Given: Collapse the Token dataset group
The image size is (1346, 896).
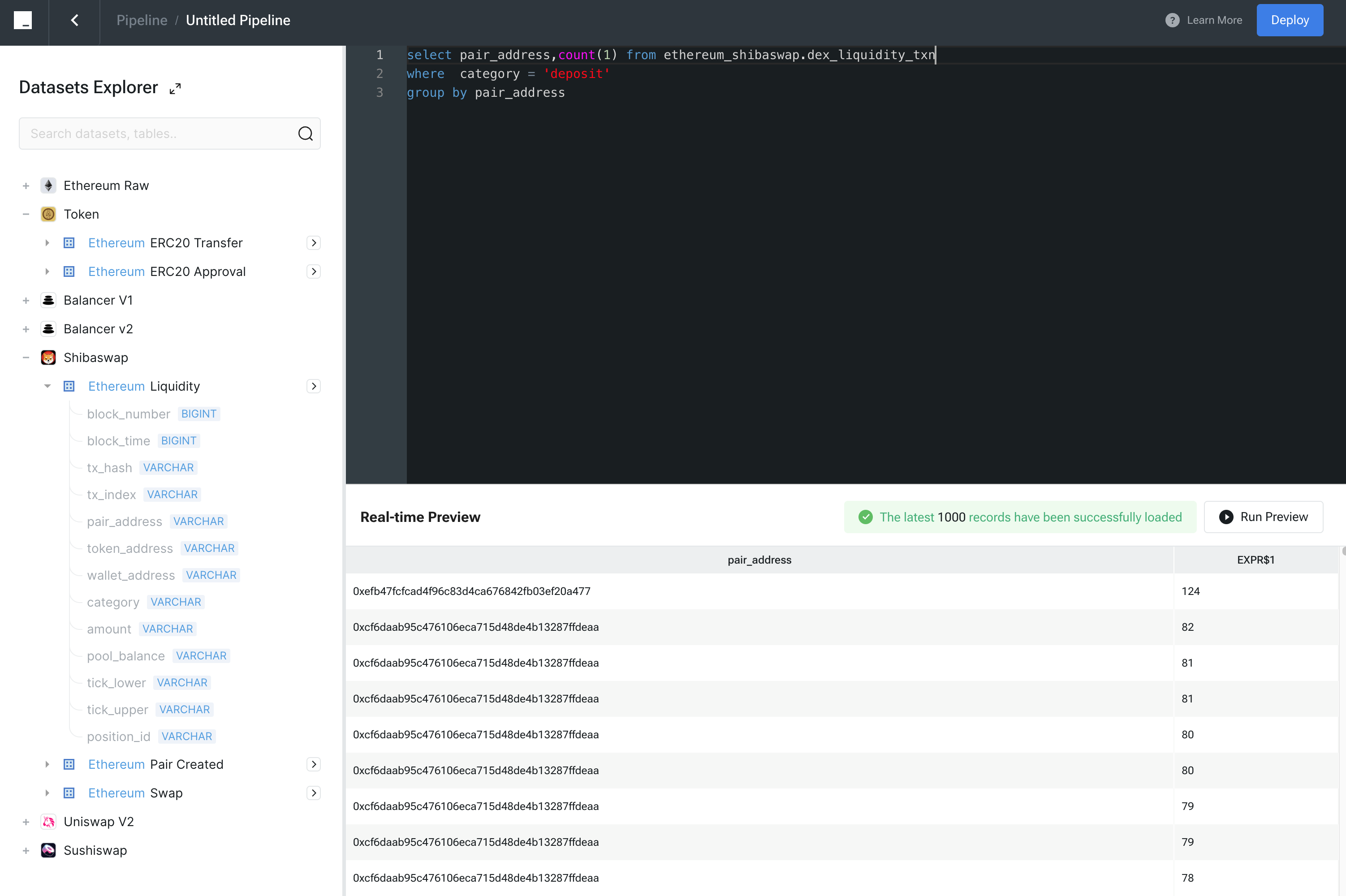Looking at the screenshot, I should (x=26, y=214).
